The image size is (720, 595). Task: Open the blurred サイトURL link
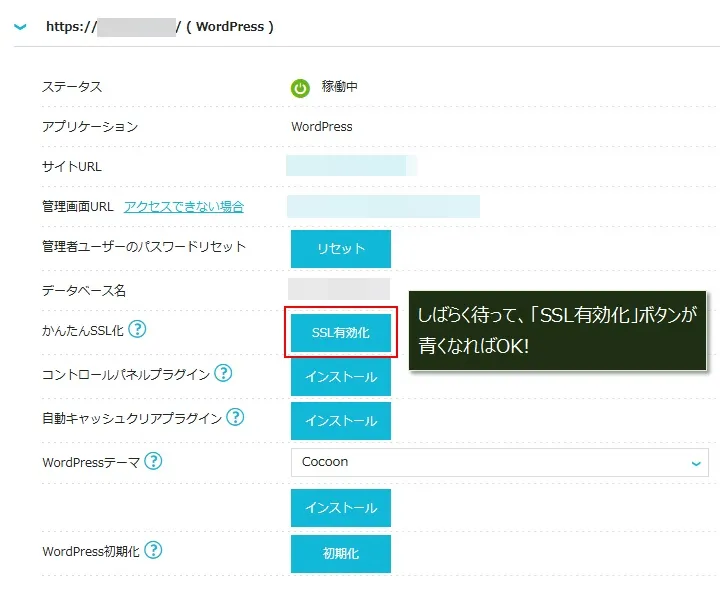coord(350,166)
